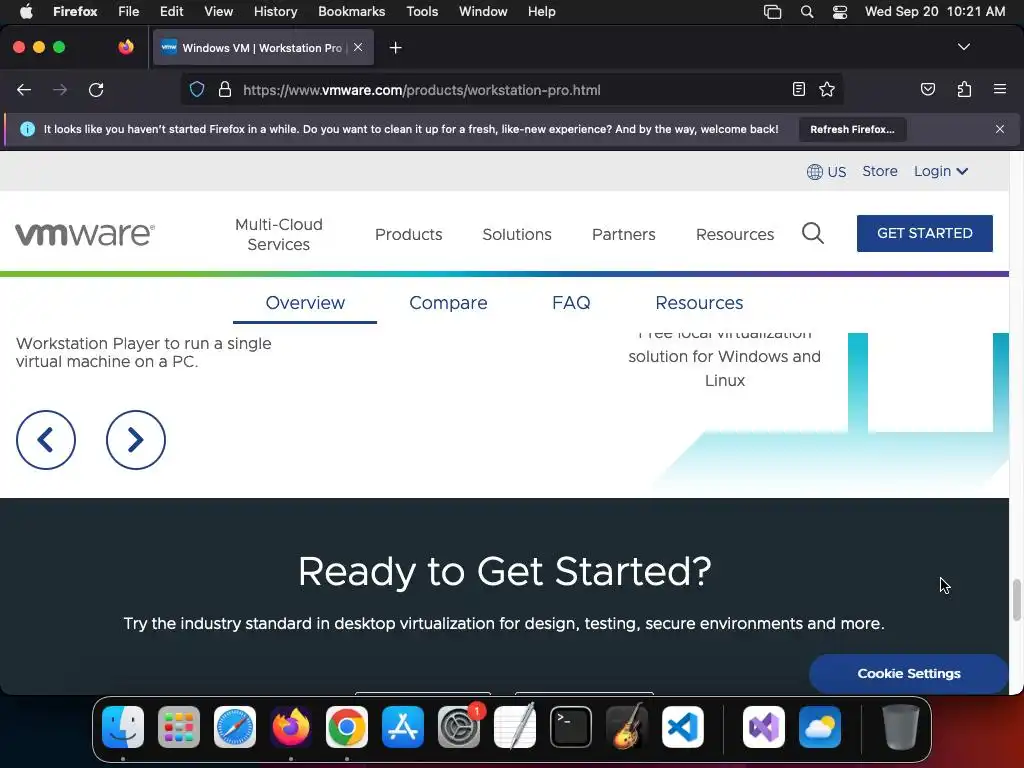1024x768 pixels.
Task: Open GarageBand from the Dock
Action: pyautogui.click(x=627, y=727)
